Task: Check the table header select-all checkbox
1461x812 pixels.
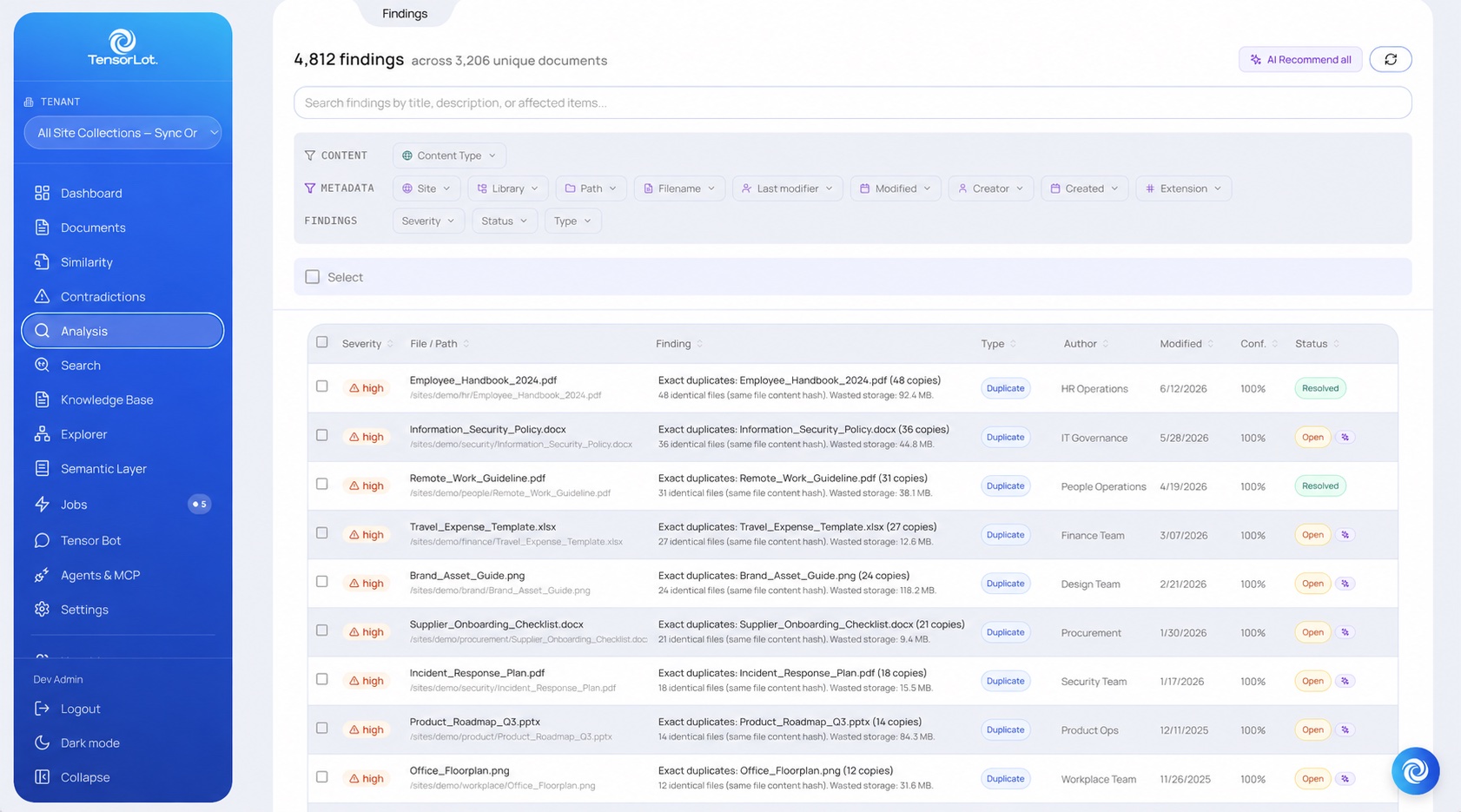Action: (322, 342)
